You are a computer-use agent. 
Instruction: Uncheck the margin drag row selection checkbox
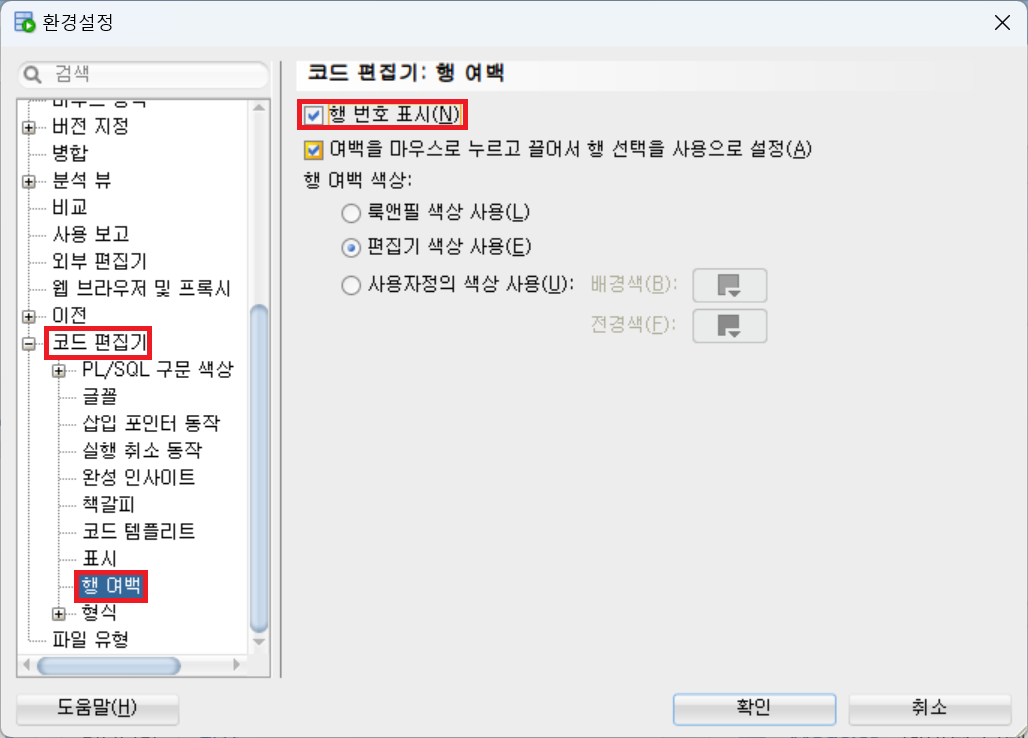click(x=313, y=150)
